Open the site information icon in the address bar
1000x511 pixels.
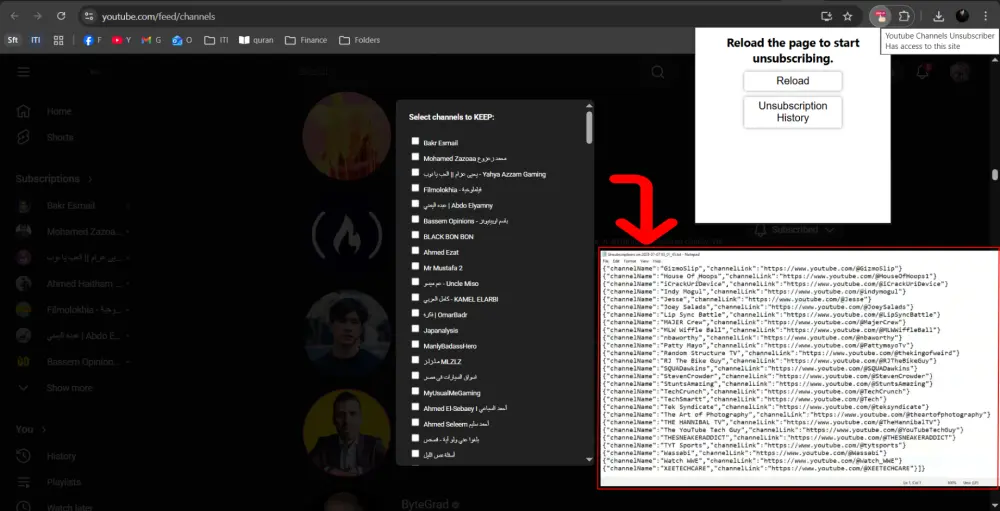89,17
